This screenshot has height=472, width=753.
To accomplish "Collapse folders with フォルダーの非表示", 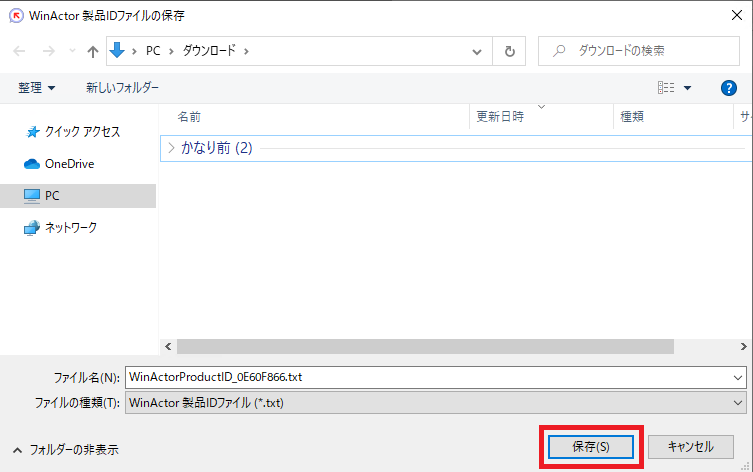I will click(x=66, y=450).
